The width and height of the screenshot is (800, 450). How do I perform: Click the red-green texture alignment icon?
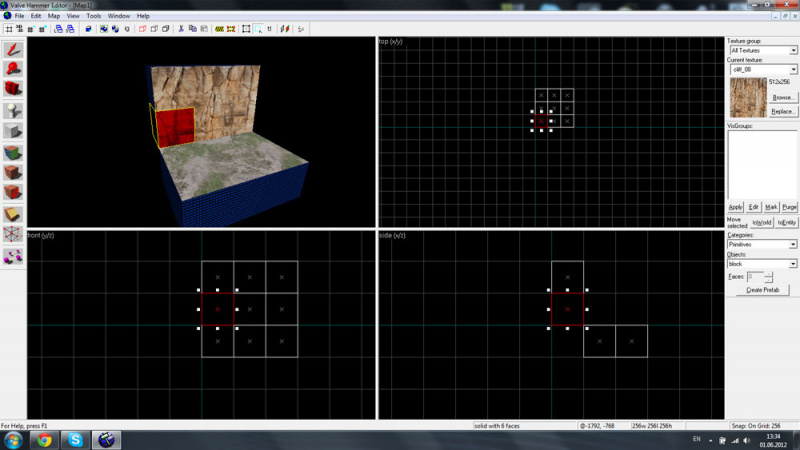(285, 29)
